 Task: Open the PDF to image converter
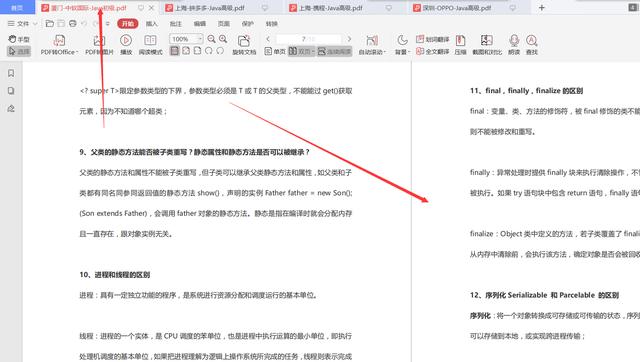pos(99,45)
